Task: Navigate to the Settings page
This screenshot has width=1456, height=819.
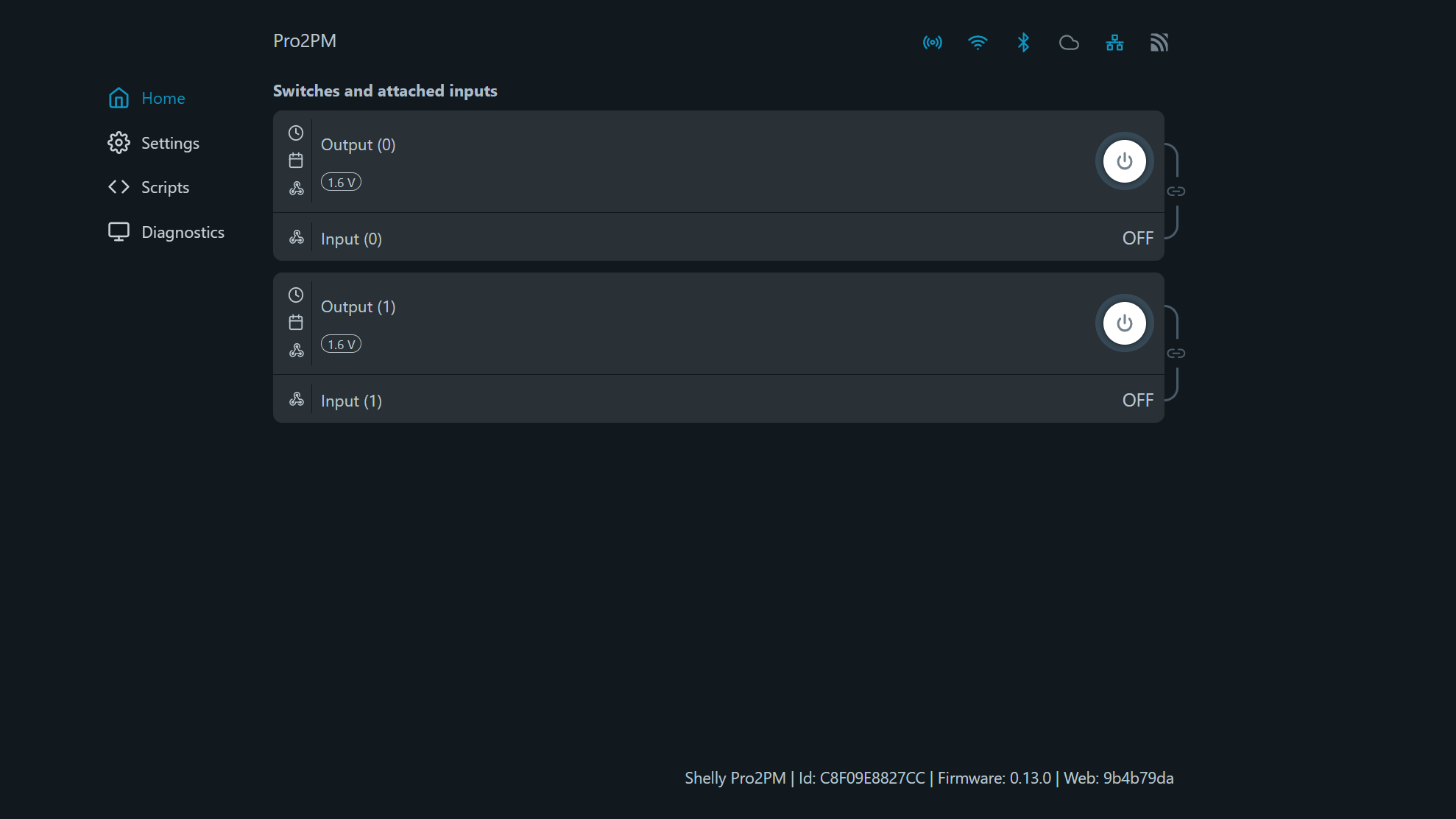Action: point(169,143)
